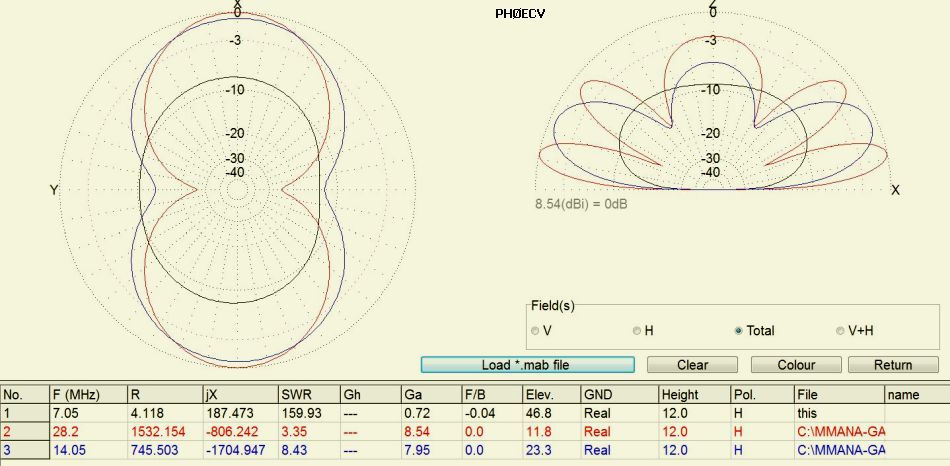The image size is (950, 466).
Task: Enable the V+H field option
Action: (x=840, y=331)
